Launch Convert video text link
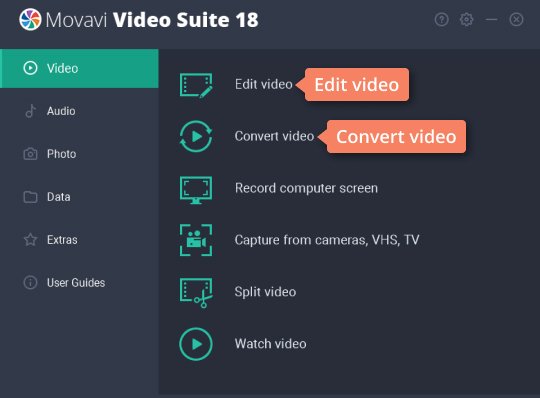The height and width of the screenshot is (398, 540). [x=274, y=136]
